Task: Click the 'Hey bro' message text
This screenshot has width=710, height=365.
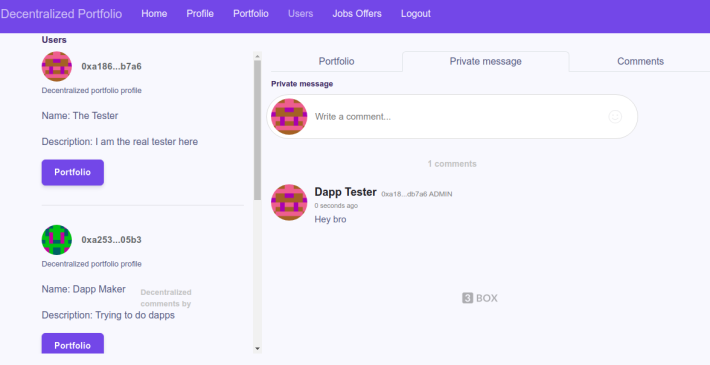Action: click(331, 219)
